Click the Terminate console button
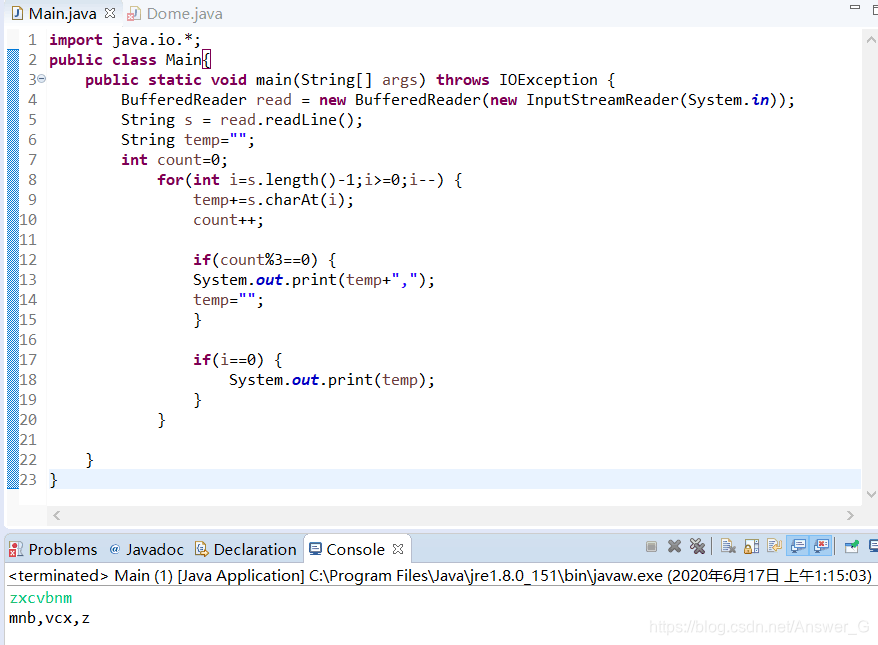 pos(651,546)
